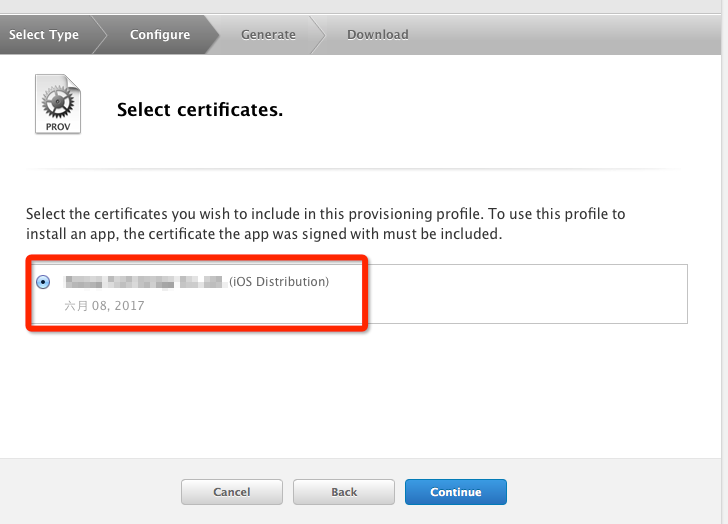The width and height of the screenshot is (728, 524).
Task: Click the Back button
Action: (x=344, y=492)
